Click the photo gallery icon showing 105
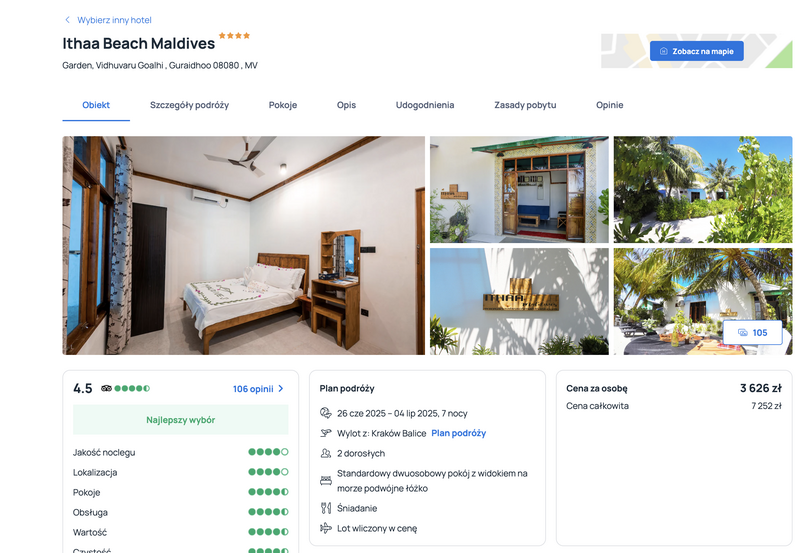Image resolution: width=800 pixels, height=553 pixels. click(743, 333)
